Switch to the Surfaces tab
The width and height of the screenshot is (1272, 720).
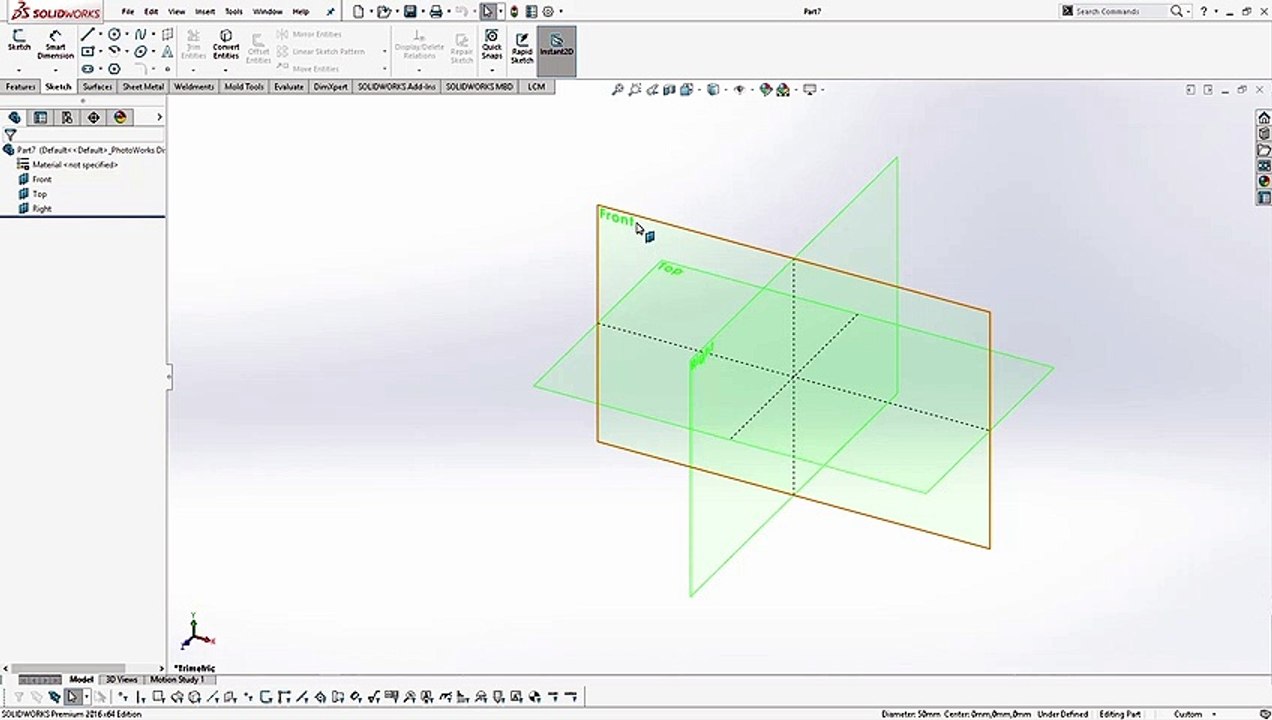tap(97, 87)
